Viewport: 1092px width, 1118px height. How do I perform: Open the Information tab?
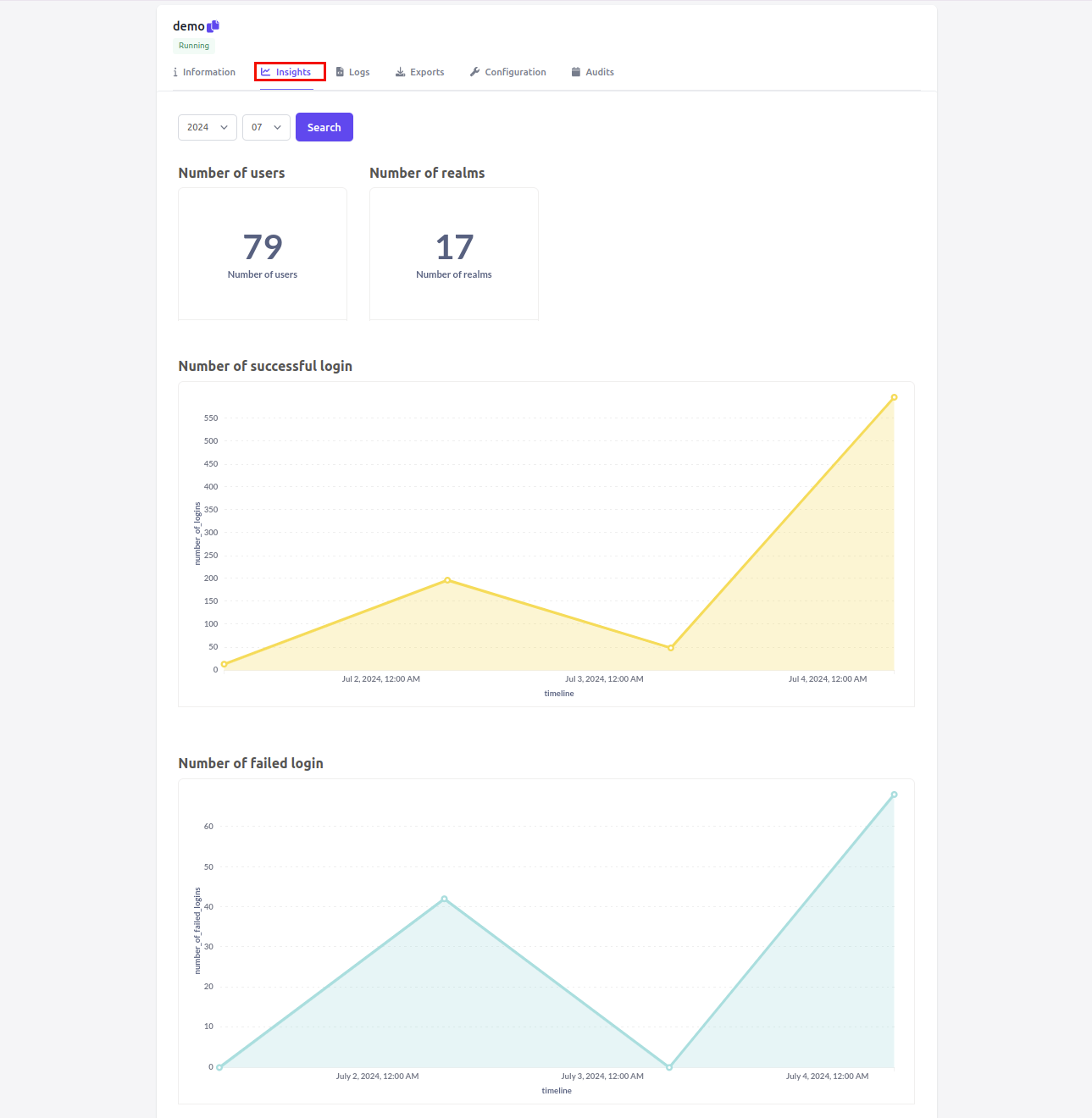204,72
